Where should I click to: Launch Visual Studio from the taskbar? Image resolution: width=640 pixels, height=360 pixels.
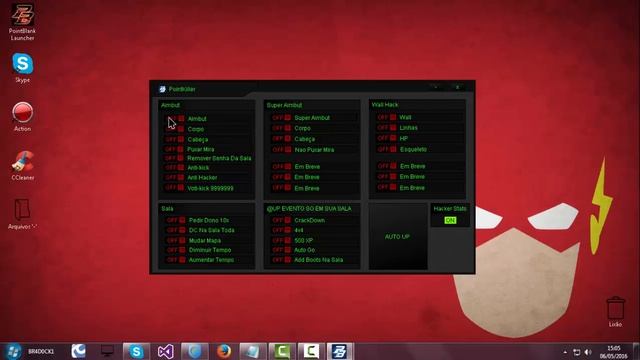coord(165,351)
